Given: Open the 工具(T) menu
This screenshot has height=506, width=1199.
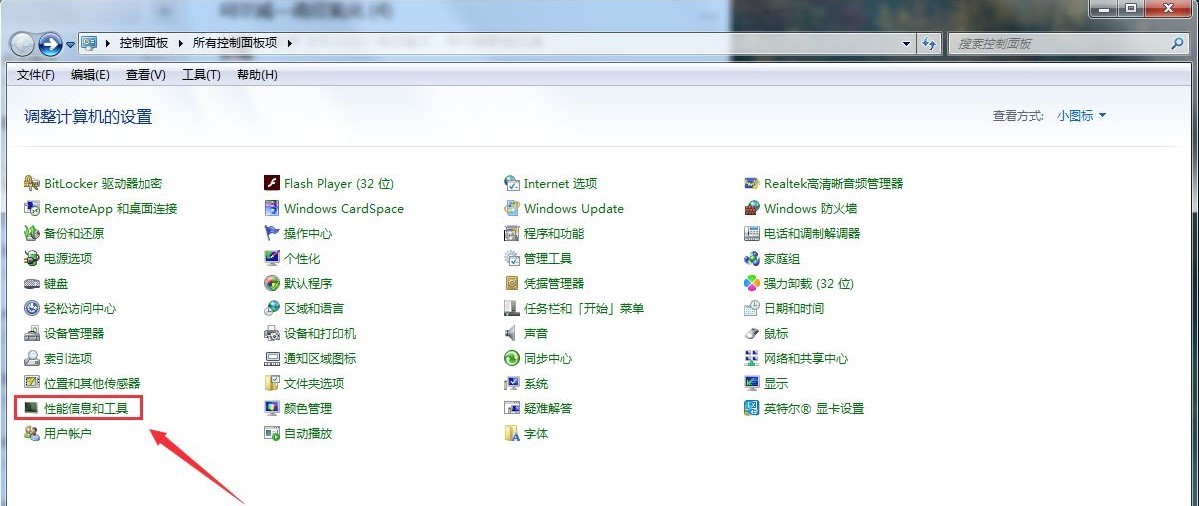Looking at the screenshot, I should coord(201,75).
